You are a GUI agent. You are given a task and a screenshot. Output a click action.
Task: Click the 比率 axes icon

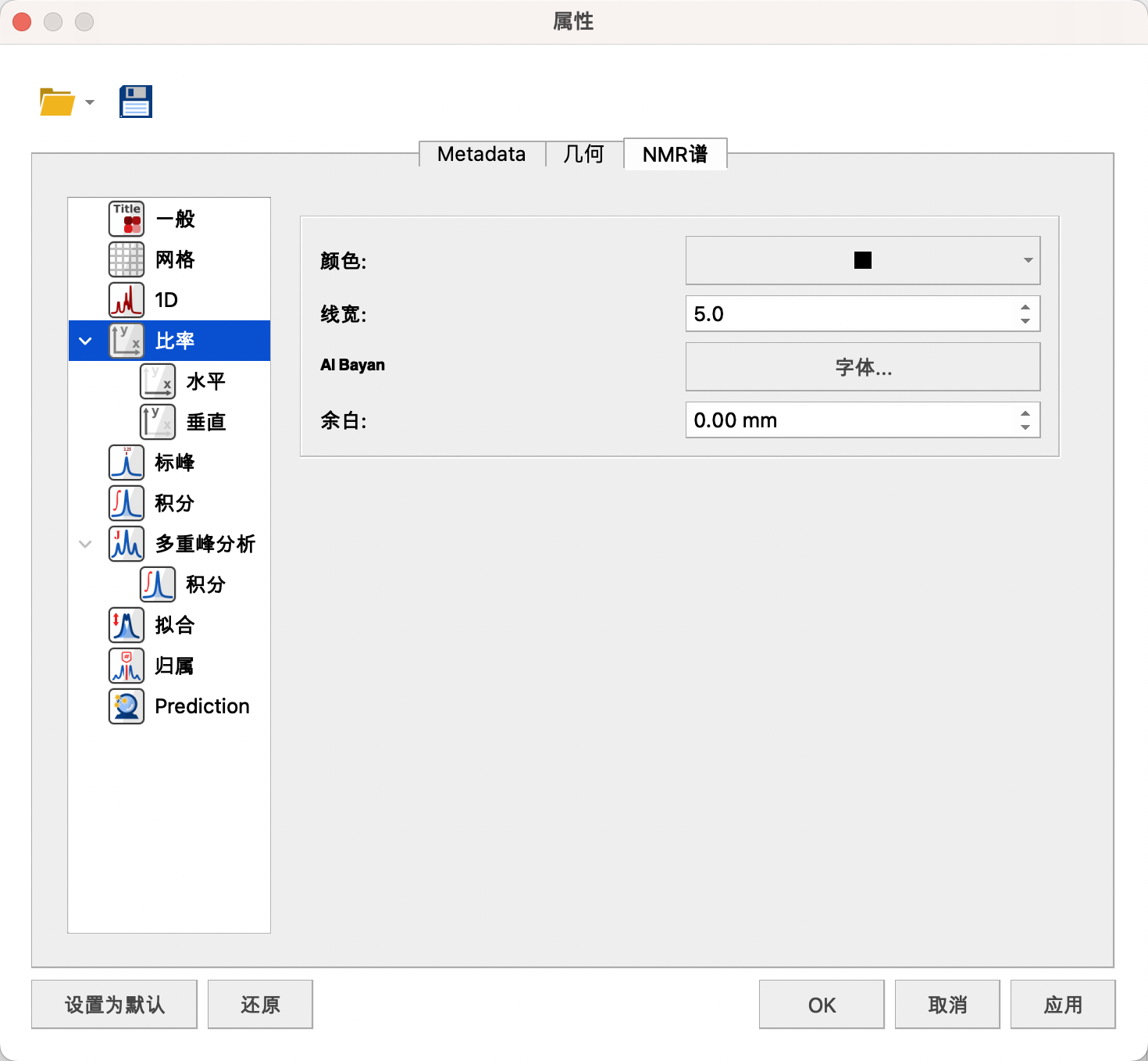pos(127,341)
